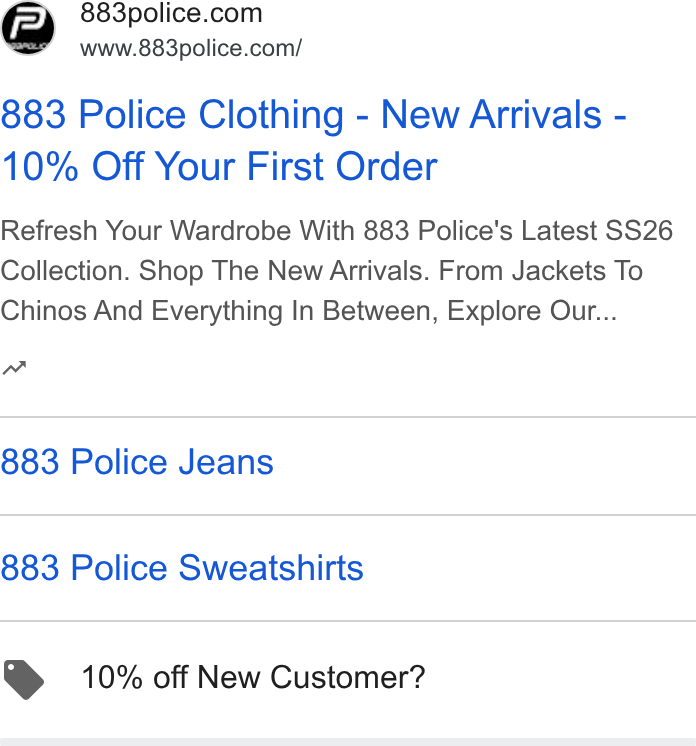Open the 883 Police Jeans sitelink
Viewport: 696px width, 746px height.
point(137,462)
